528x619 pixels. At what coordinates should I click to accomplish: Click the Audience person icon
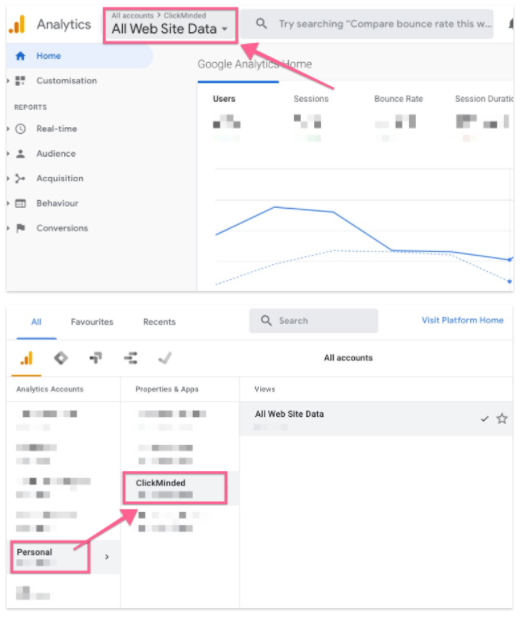(x=21, y=154)
